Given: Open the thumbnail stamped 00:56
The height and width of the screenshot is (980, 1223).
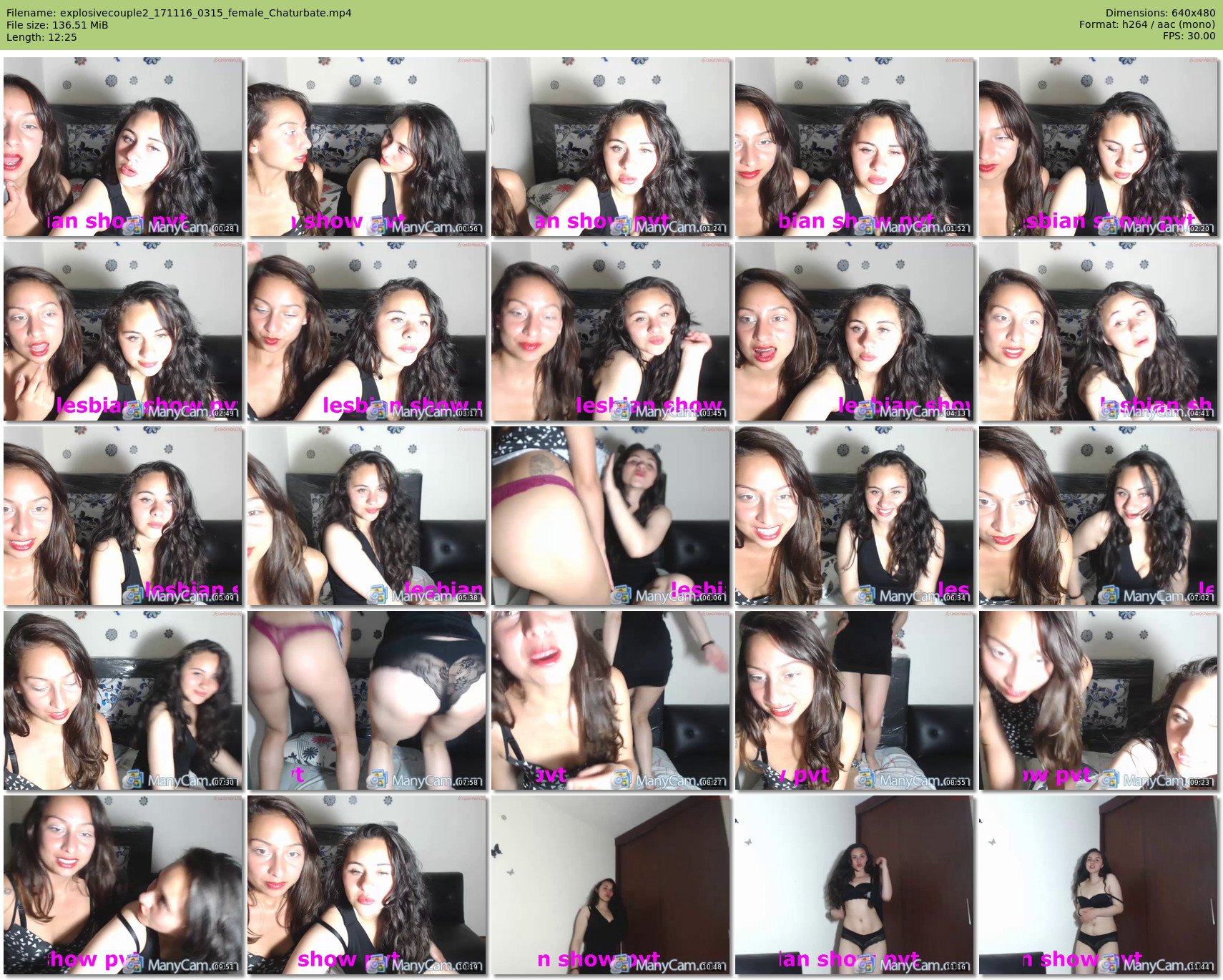Looking at the screenshot, I should tap(367, 147).
